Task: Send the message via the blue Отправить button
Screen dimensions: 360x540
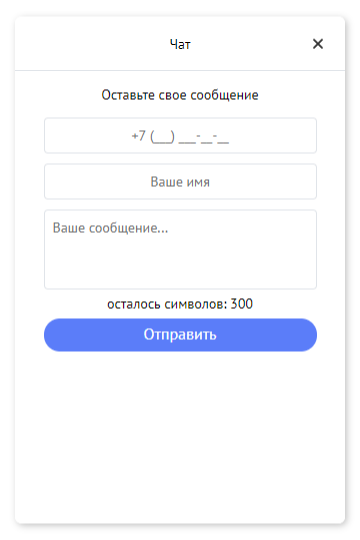Action: pos(180,335)
